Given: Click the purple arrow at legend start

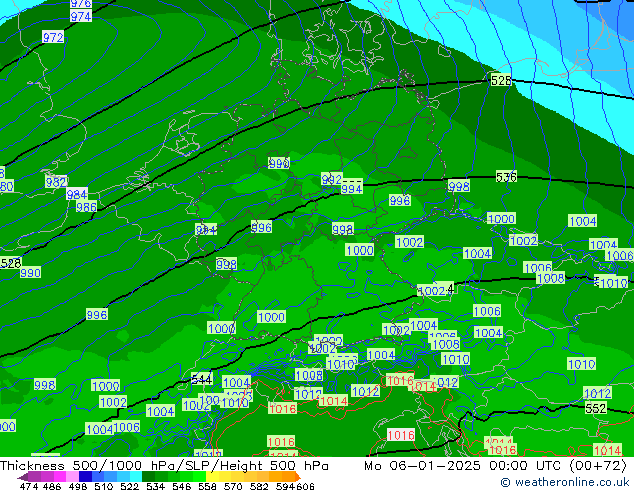Looking at the screenshot, I should [x=23, y=477].
